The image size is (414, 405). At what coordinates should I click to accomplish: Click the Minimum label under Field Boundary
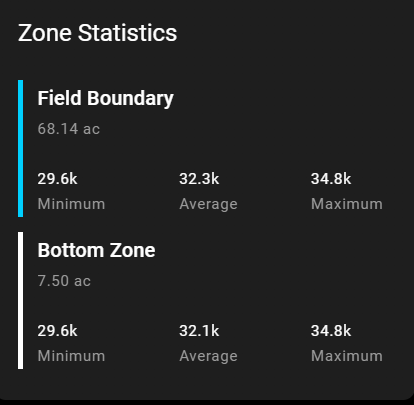click(x=71, y=204)
